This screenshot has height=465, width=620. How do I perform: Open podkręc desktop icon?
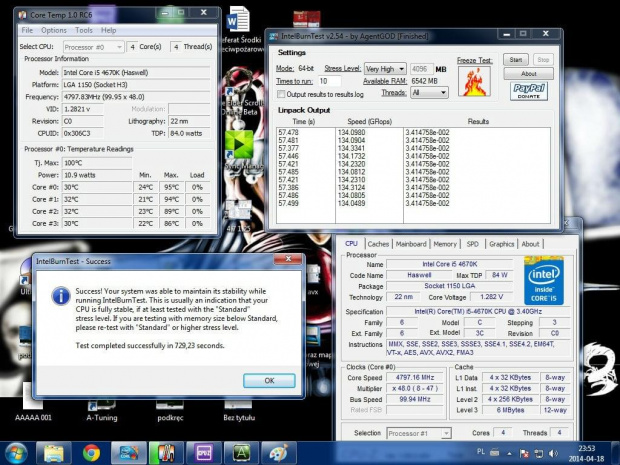click(x=170, y=410)
